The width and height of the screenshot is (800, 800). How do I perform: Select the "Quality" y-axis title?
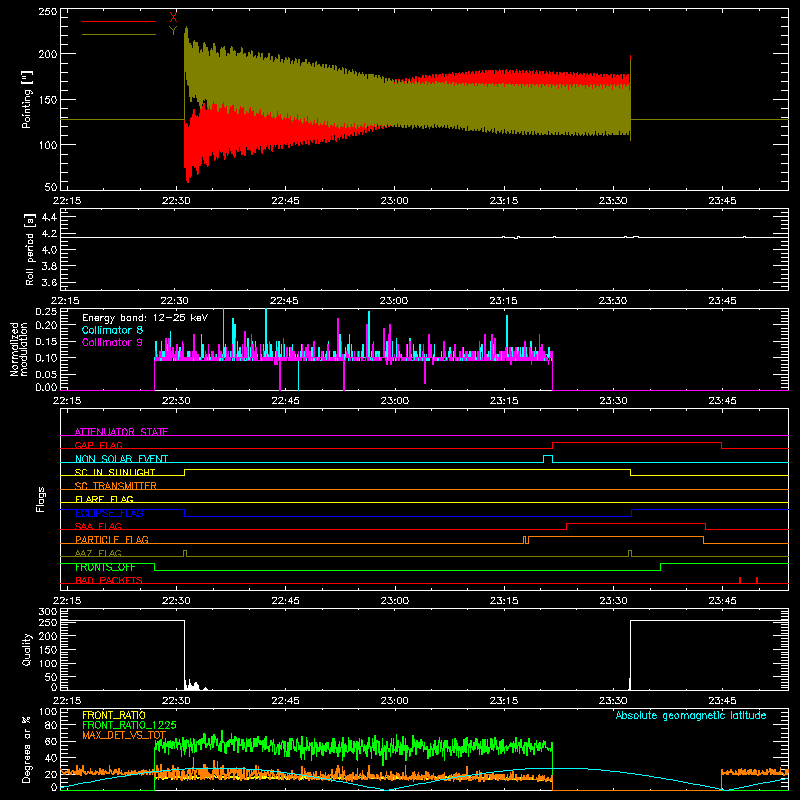coord(27,649)
